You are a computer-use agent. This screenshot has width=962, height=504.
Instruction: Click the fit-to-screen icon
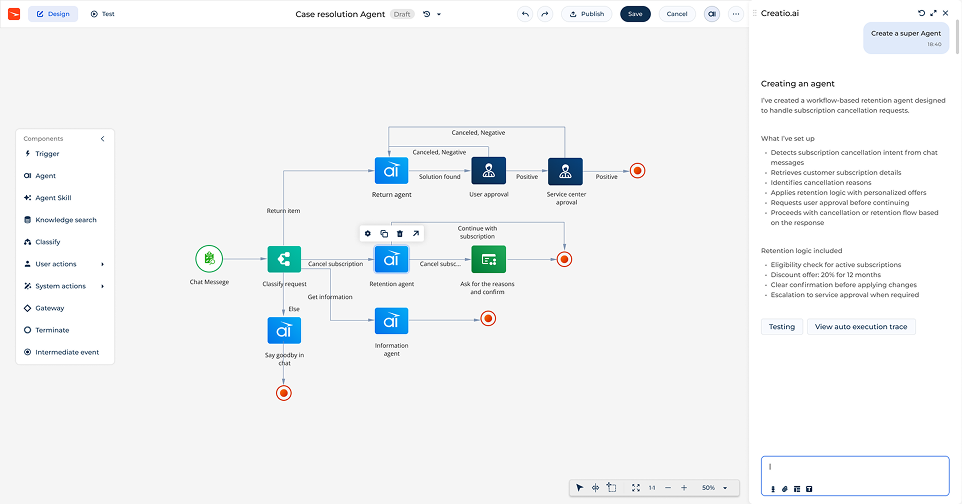coord(636,488)
